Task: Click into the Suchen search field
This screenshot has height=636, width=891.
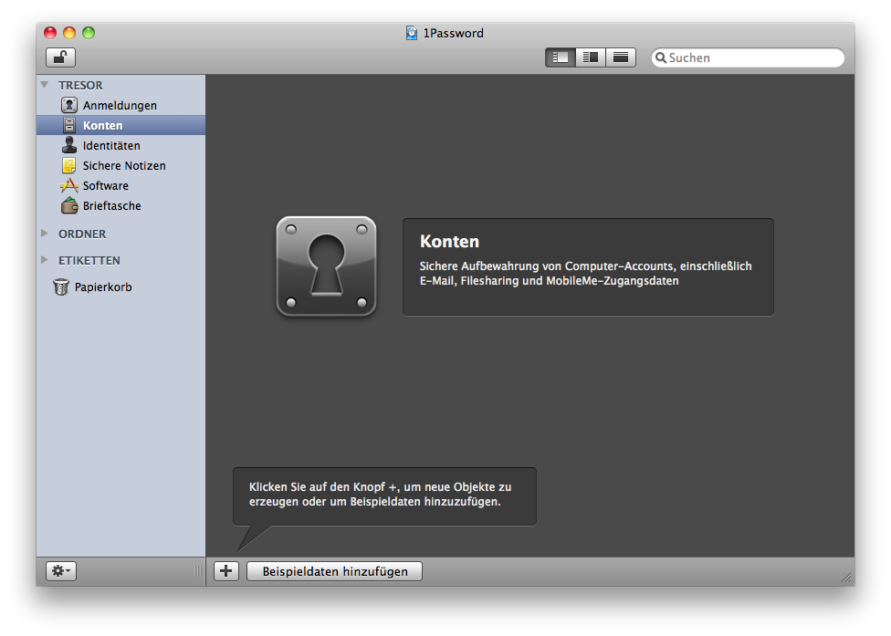Action: coord(748,57)
